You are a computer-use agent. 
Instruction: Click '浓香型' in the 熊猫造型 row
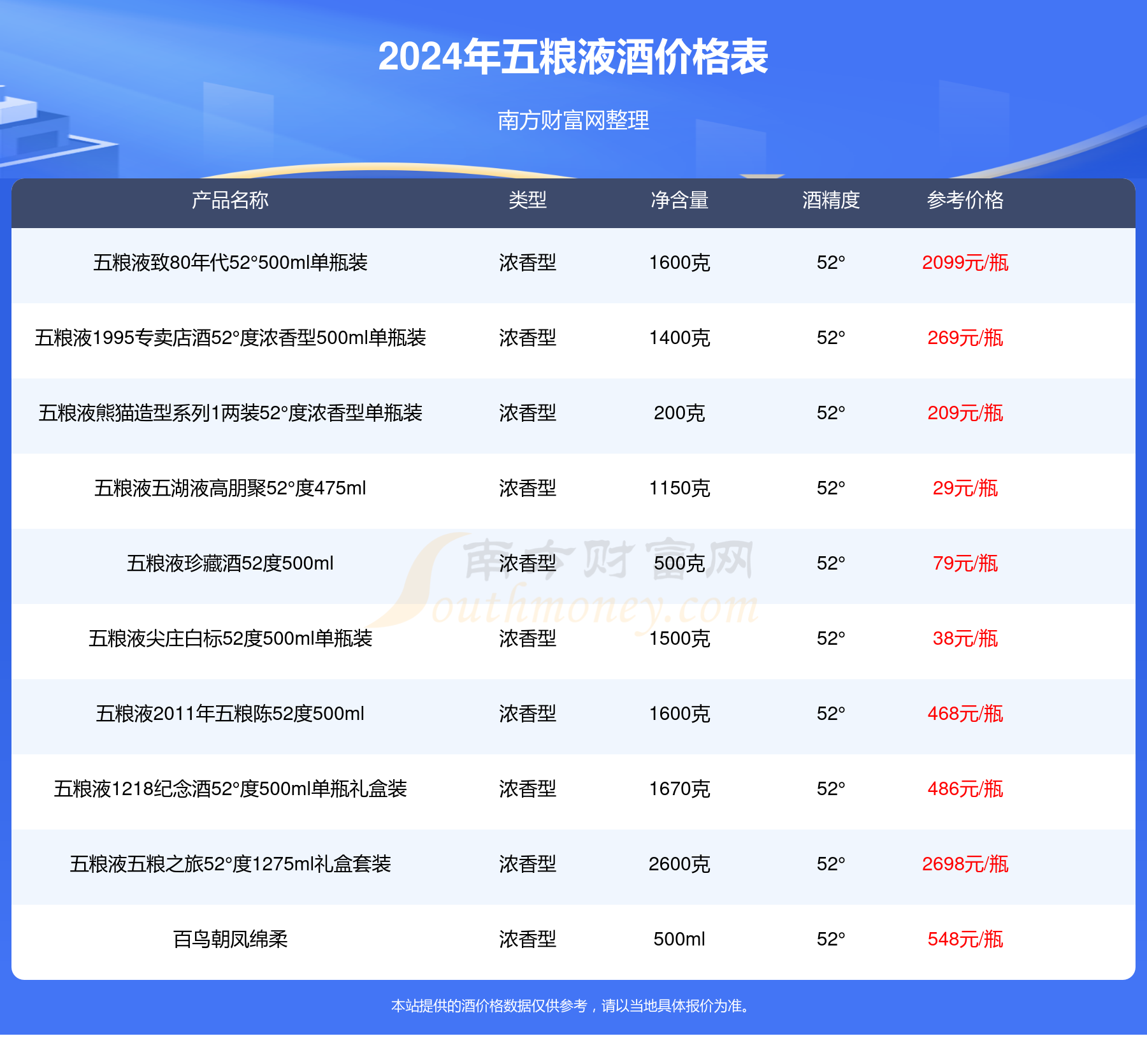tap(528, 413)
